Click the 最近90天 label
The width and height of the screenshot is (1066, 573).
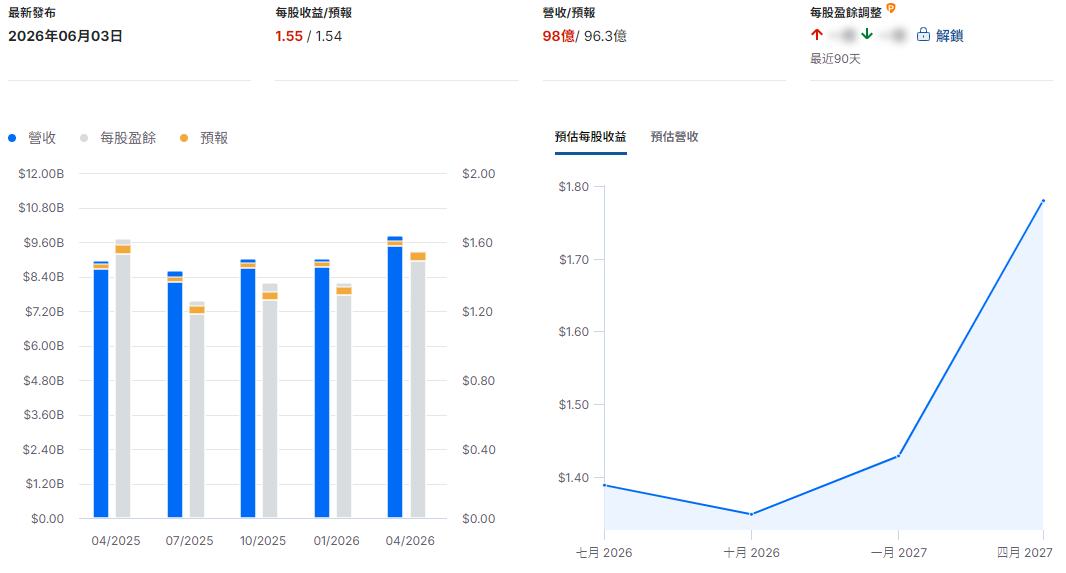(835, 59)
